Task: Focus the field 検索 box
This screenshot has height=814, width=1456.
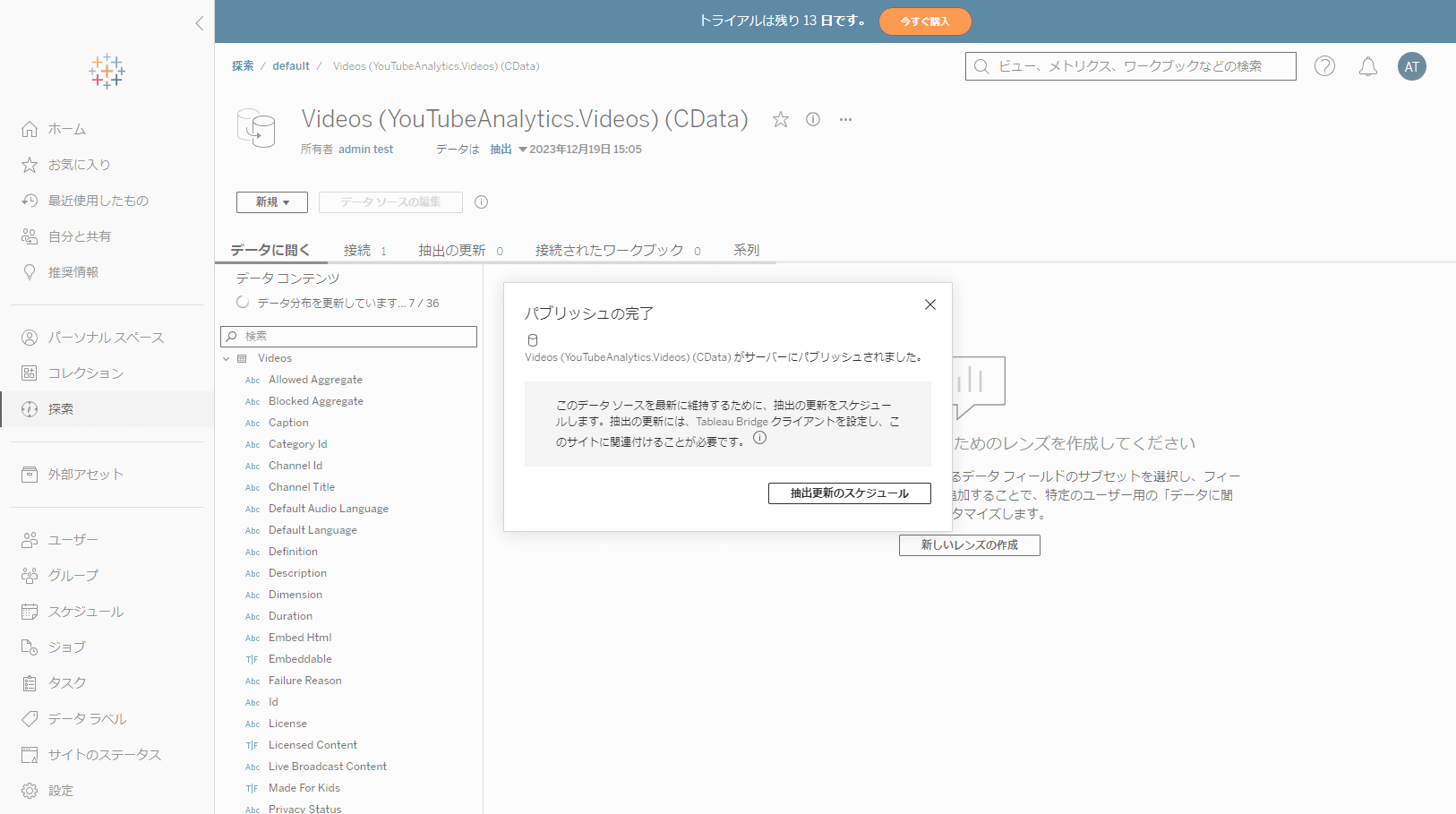Action: [x=348, y=337]
